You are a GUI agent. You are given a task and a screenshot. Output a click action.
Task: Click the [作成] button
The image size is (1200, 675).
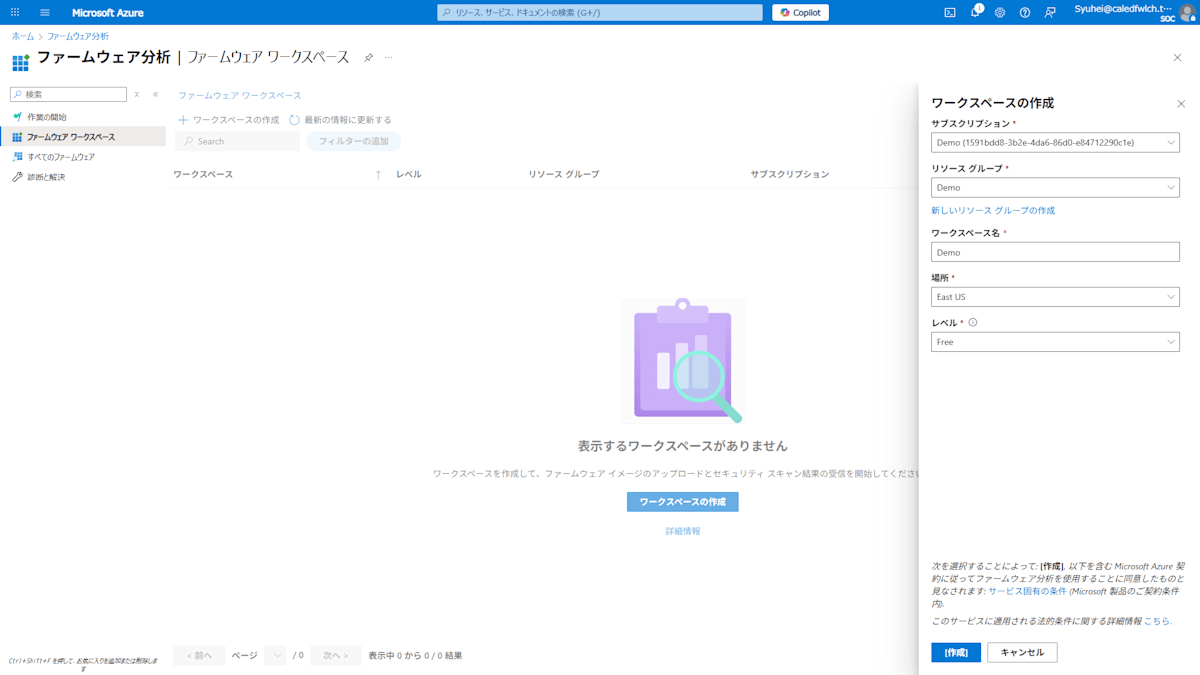(956, 652)
